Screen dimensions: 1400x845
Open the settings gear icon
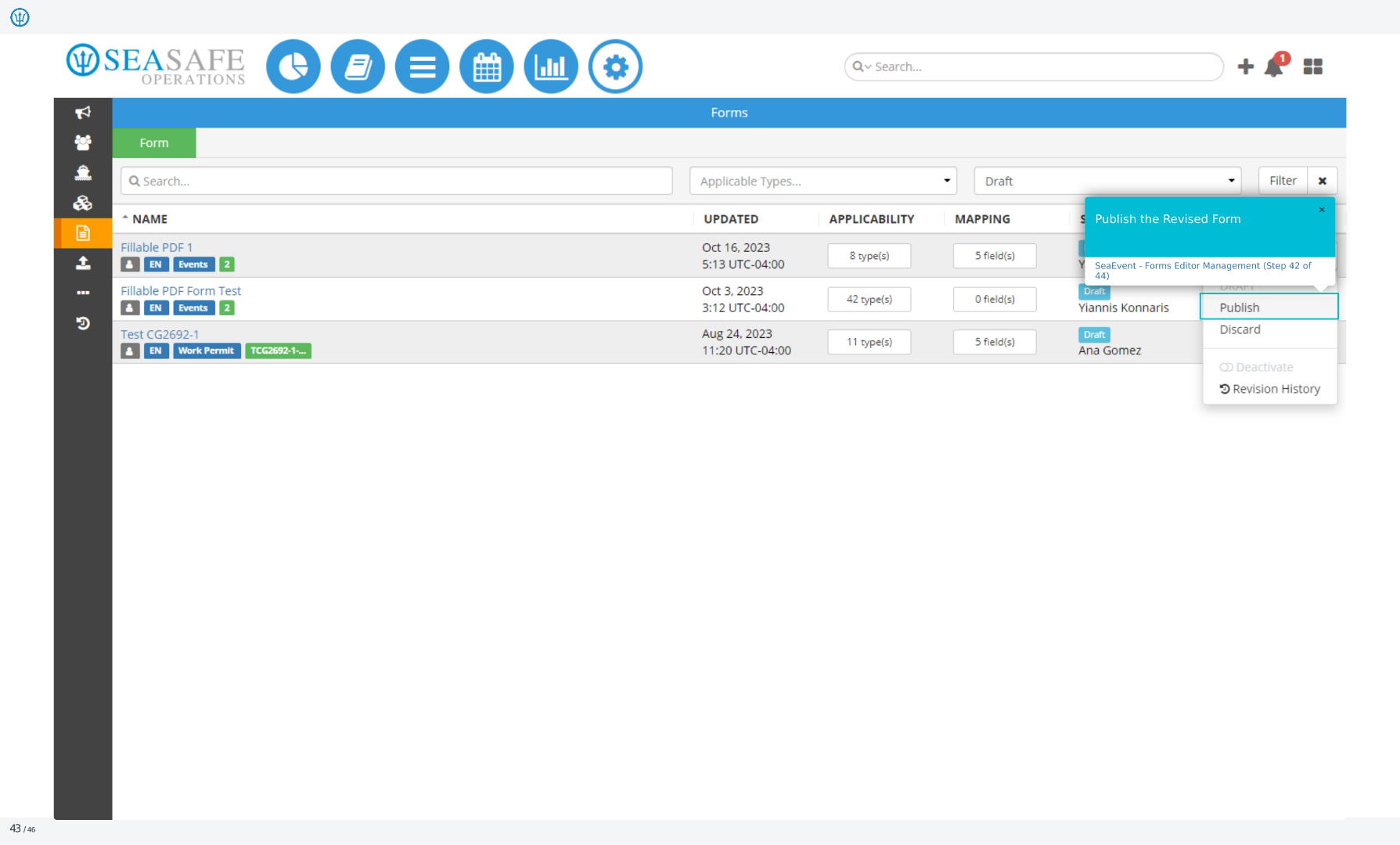pos(616,67)
